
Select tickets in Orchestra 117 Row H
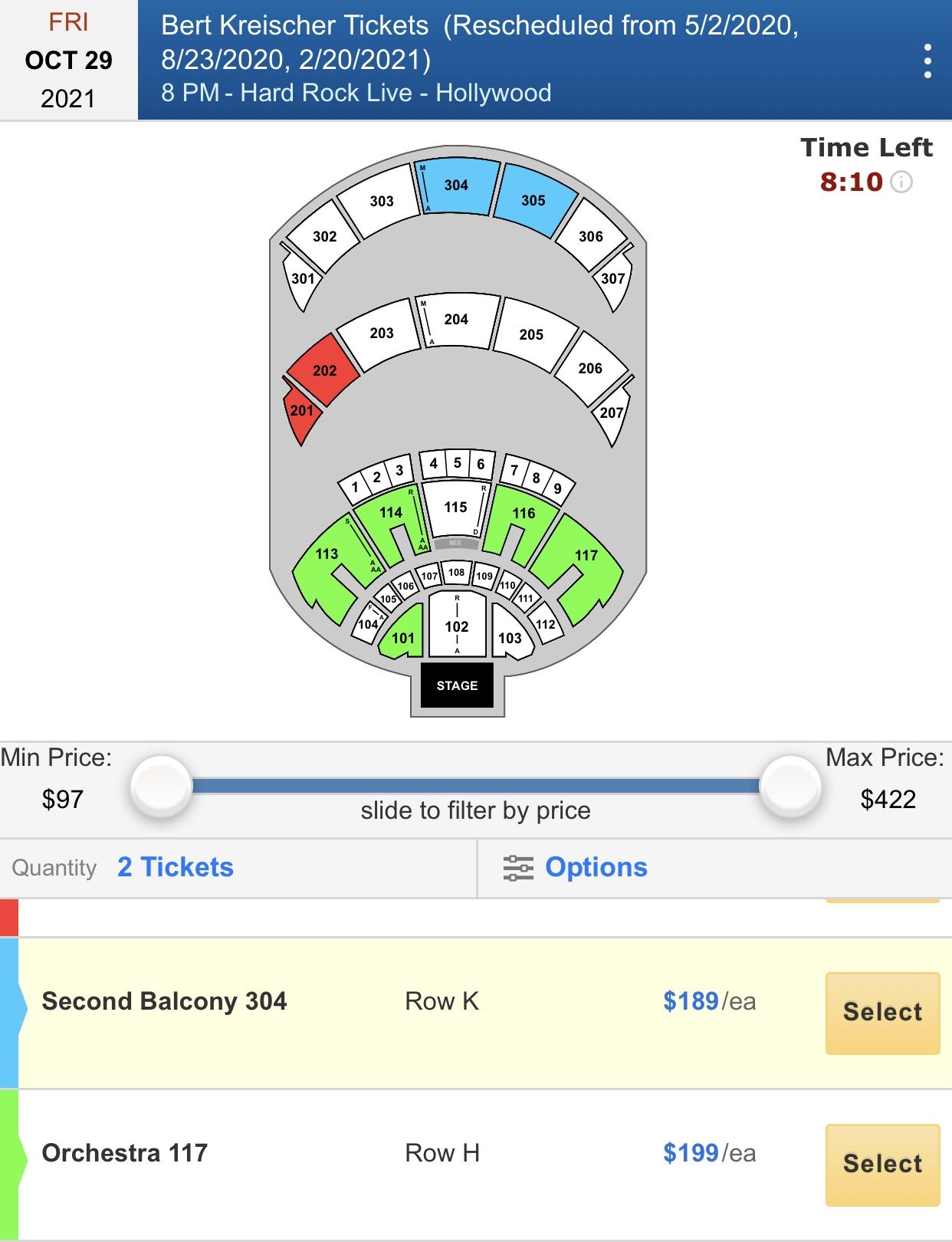tap(881, 1163)
